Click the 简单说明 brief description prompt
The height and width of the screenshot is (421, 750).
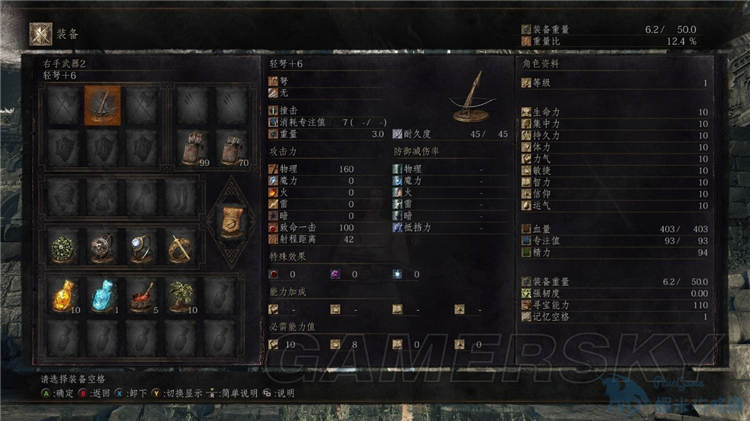(x=233, y=393)
